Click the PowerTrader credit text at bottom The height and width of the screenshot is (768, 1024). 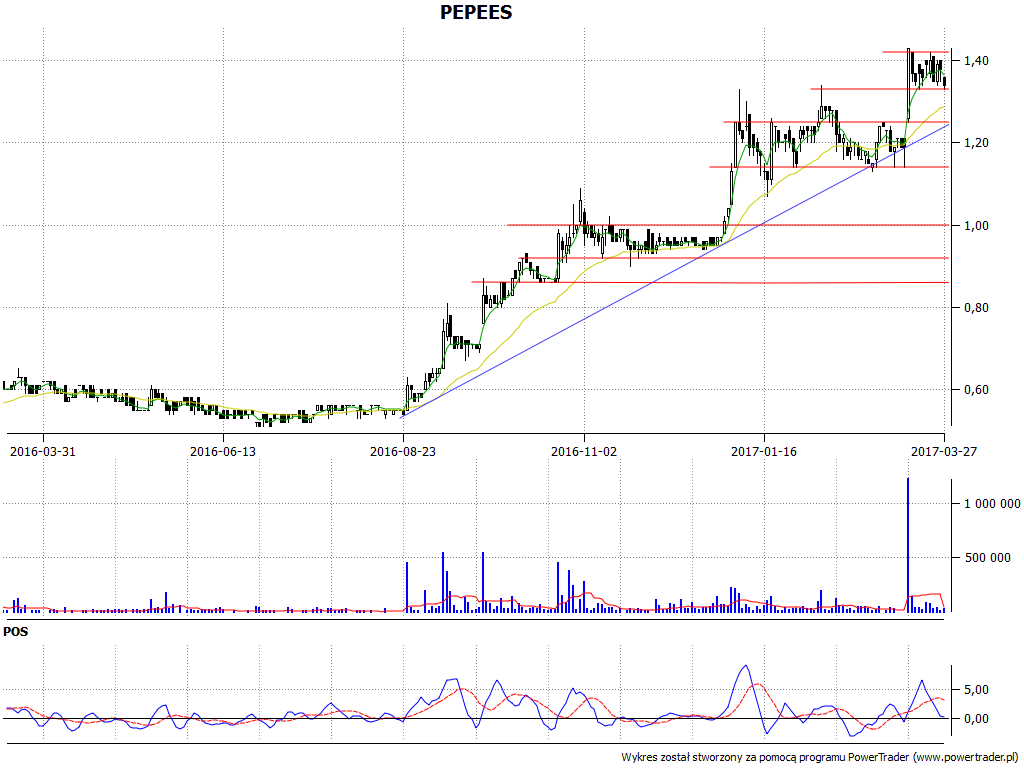(x=819, y=758)
